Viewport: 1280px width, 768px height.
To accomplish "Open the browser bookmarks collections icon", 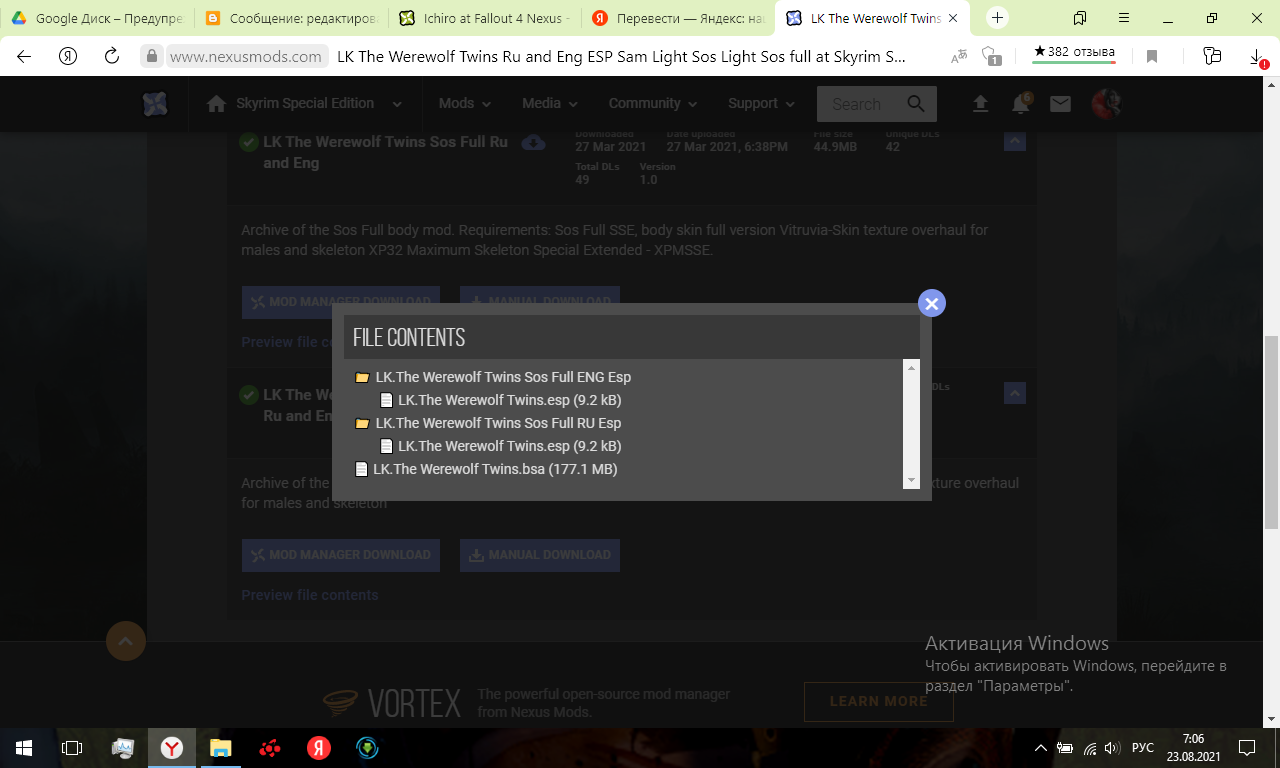I will point(1080,18).
